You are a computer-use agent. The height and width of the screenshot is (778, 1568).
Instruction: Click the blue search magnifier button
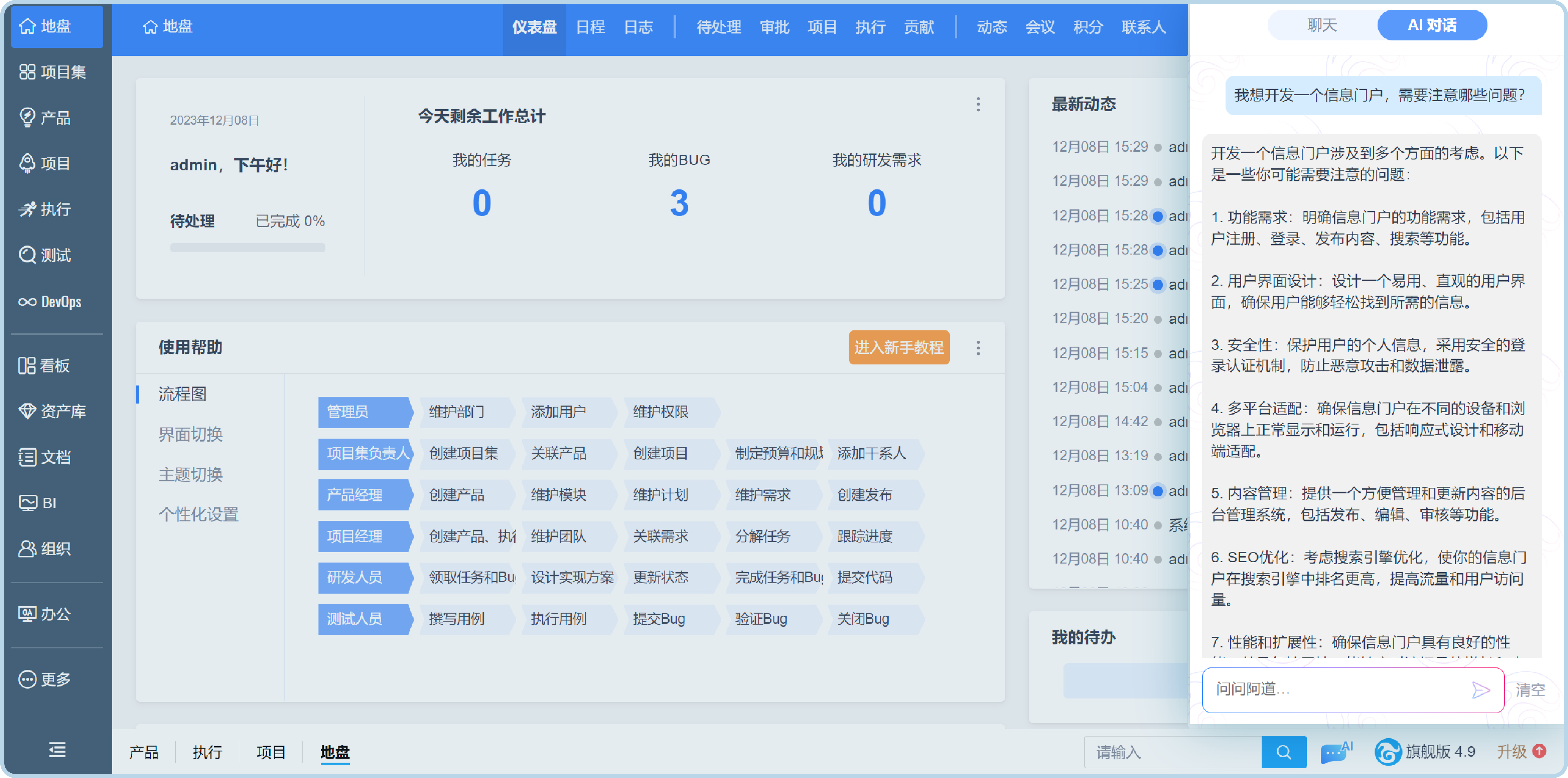pos(1283,752)
